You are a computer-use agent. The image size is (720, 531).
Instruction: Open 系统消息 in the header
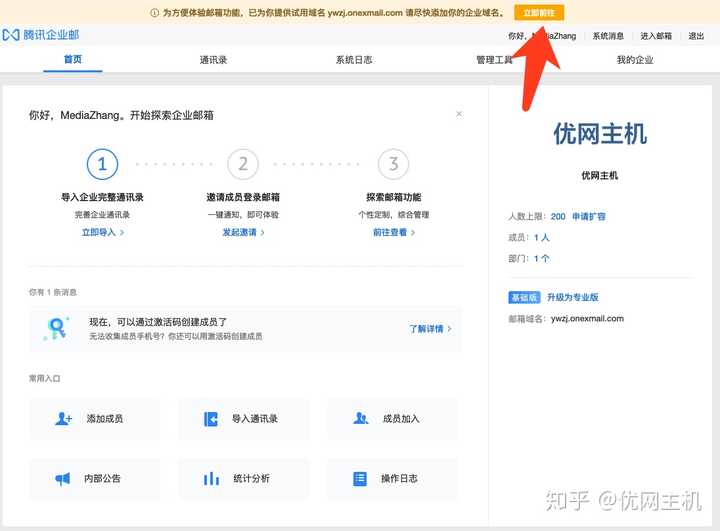click(x=608, y=36)
